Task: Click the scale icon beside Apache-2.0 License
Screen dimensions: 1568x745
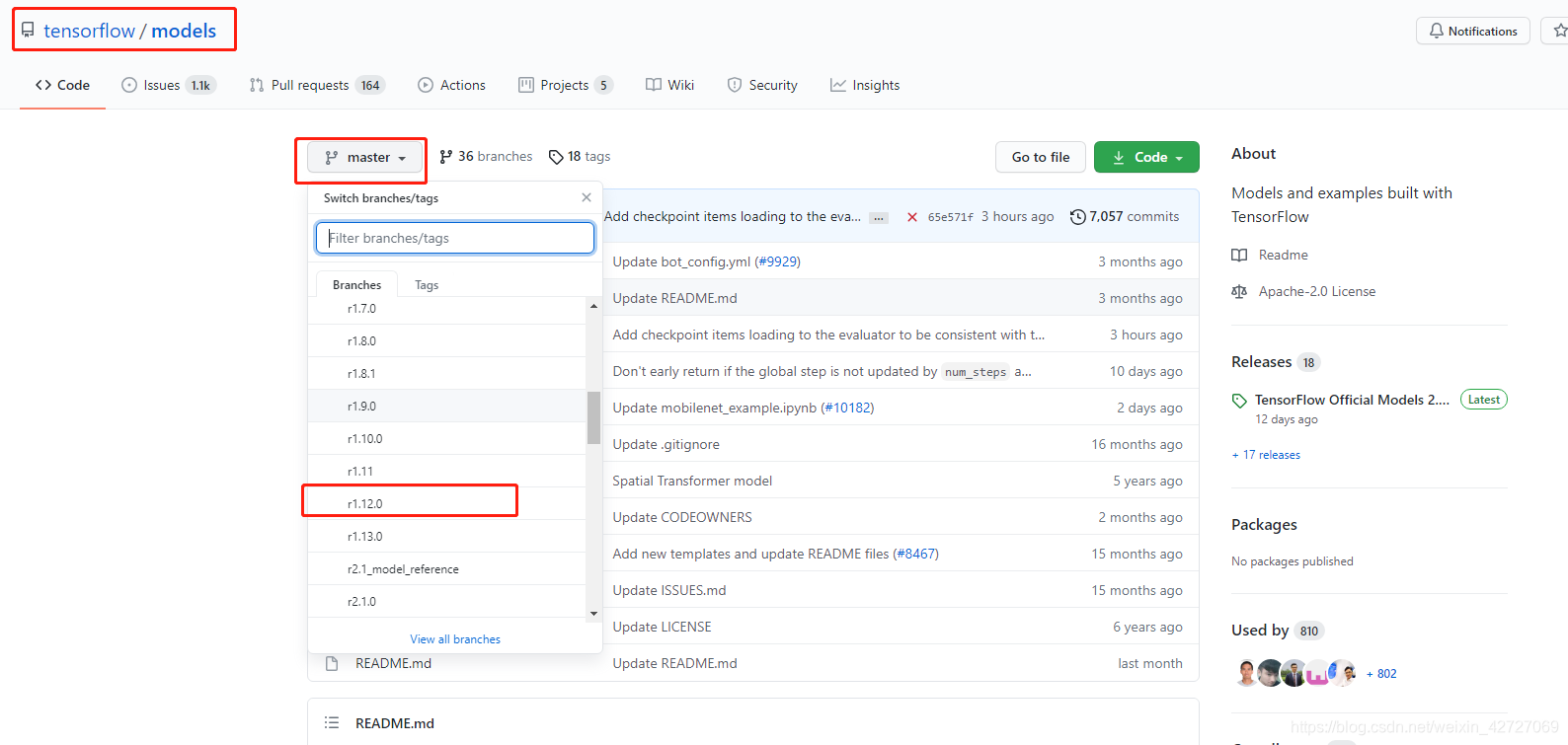Action: coord(1239,292)
